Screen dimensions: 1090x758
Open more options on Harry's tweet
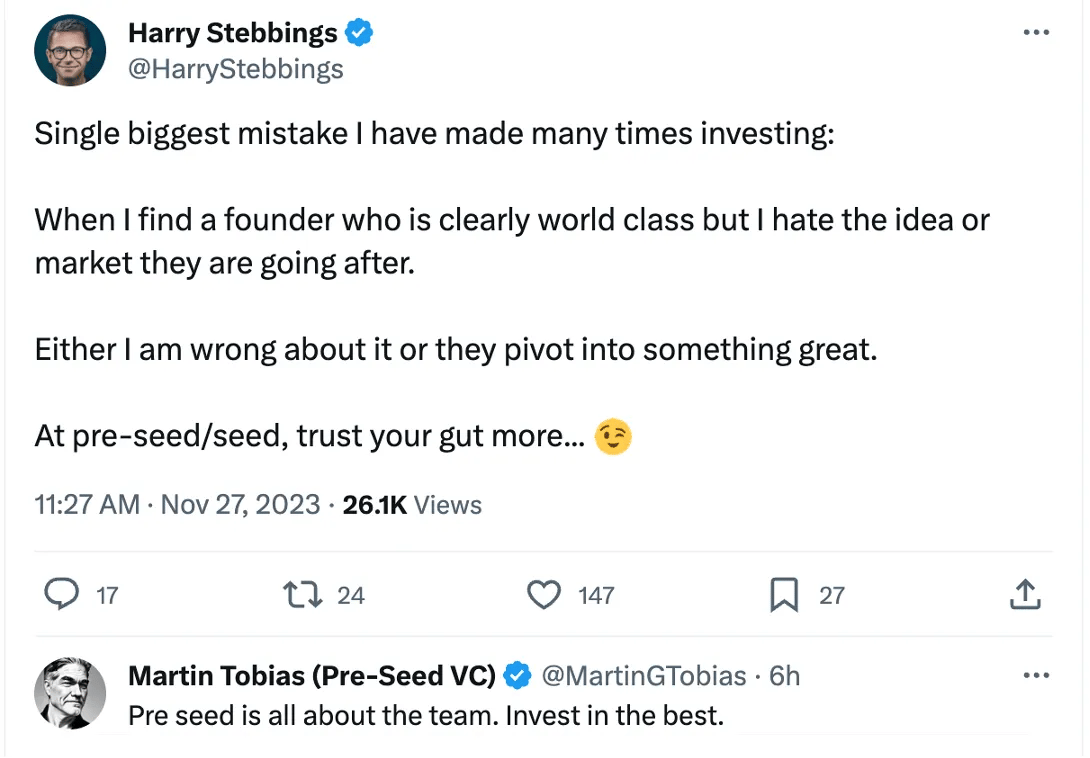tap(1037, 33)
